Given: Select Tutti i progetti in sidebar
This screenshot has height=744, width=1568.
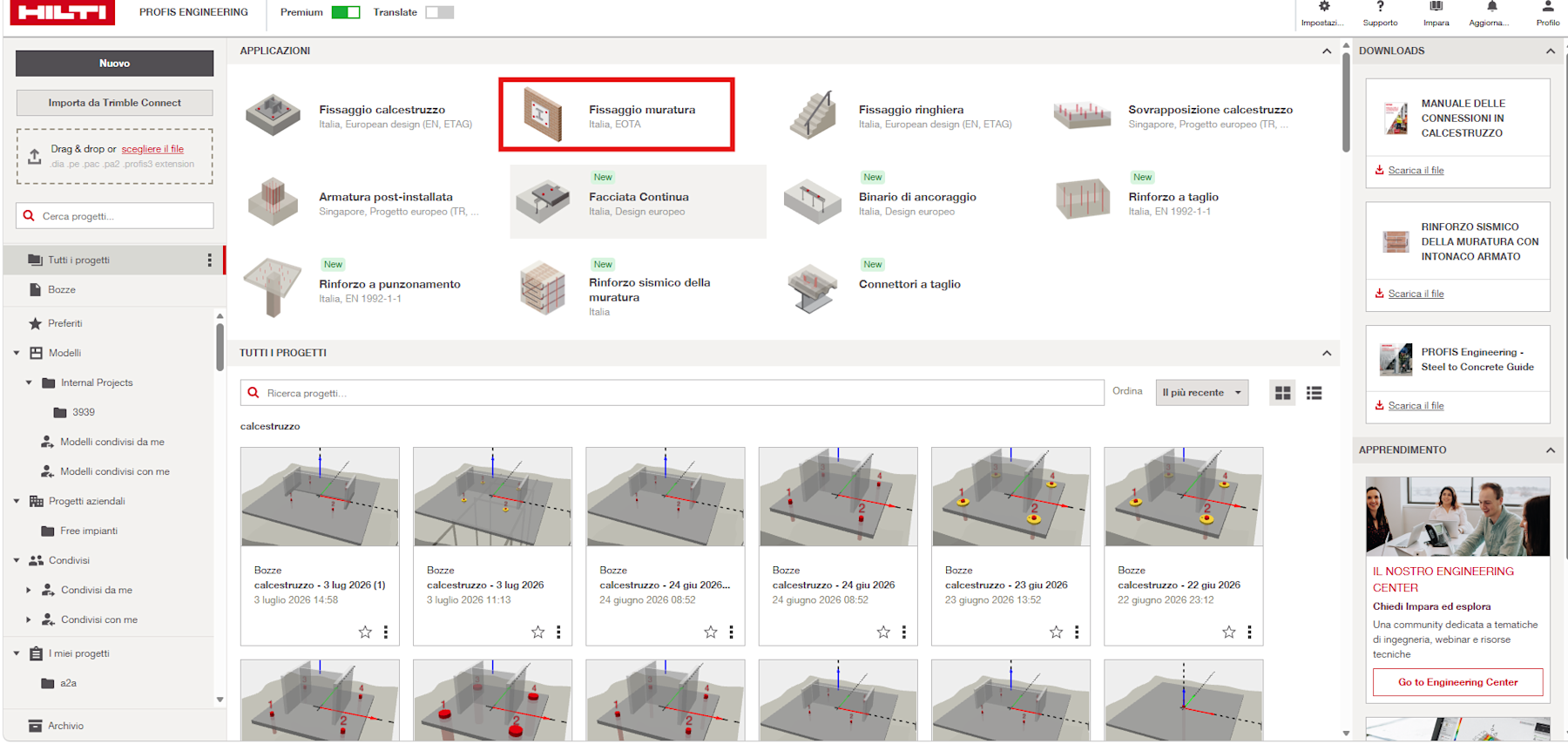Looking at the screenshot, I should (113, 260).
